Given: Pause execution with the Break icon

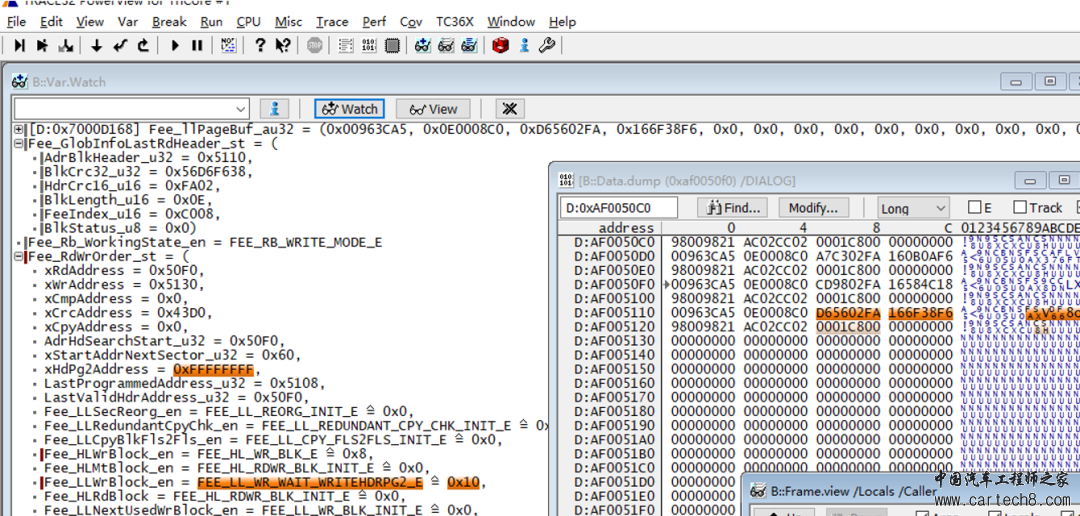Looking at the screenshot, I should click(x=197, y=45).
